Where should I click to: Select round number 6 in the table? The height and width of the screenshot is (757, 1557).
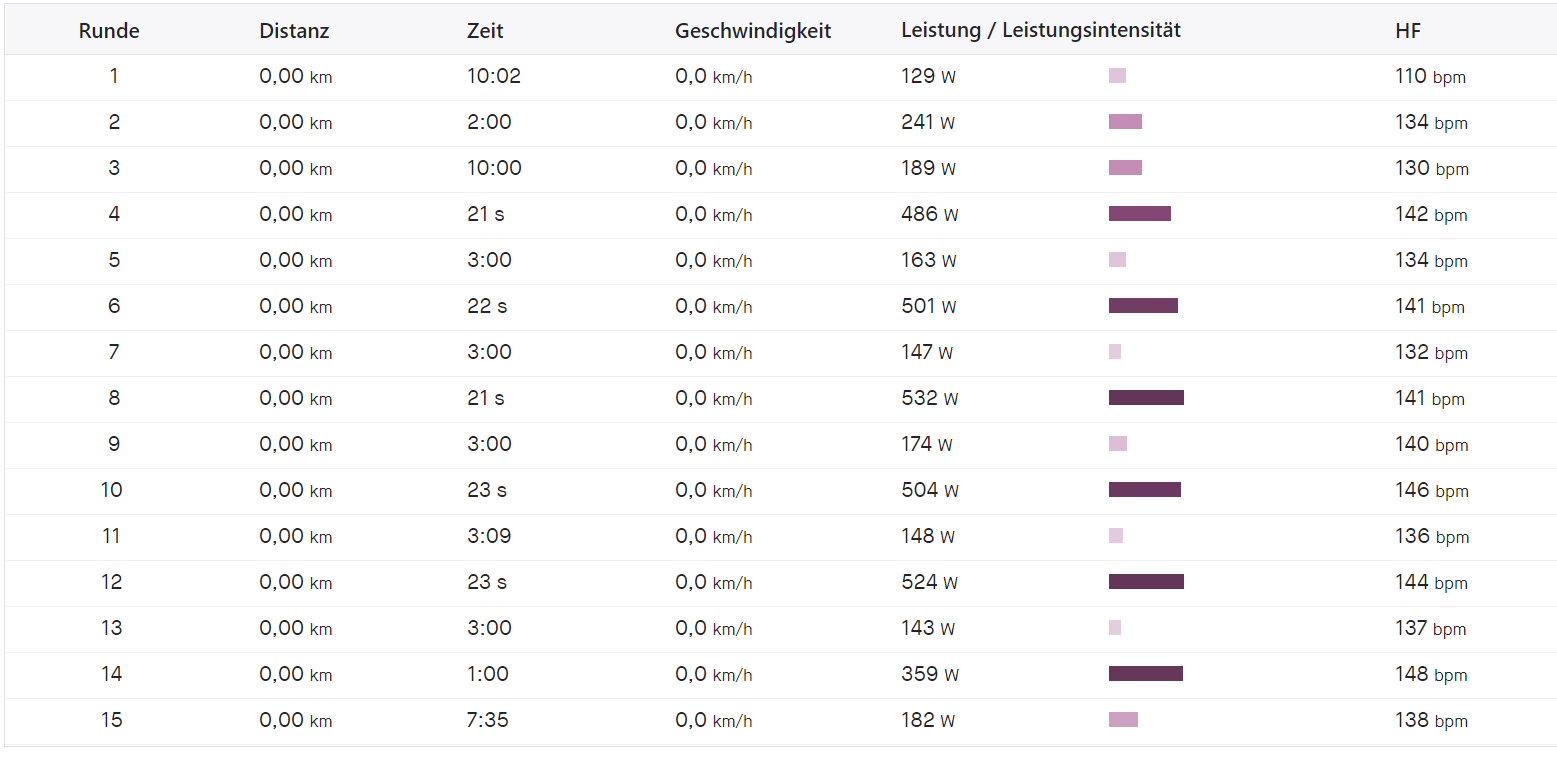[x=114, y=306]
